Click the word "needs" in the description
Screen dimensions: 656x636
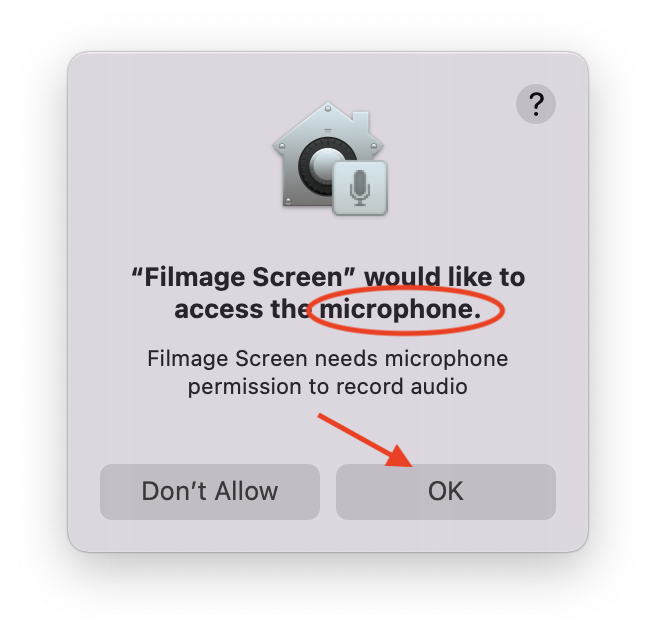click(x=346, y=359)
